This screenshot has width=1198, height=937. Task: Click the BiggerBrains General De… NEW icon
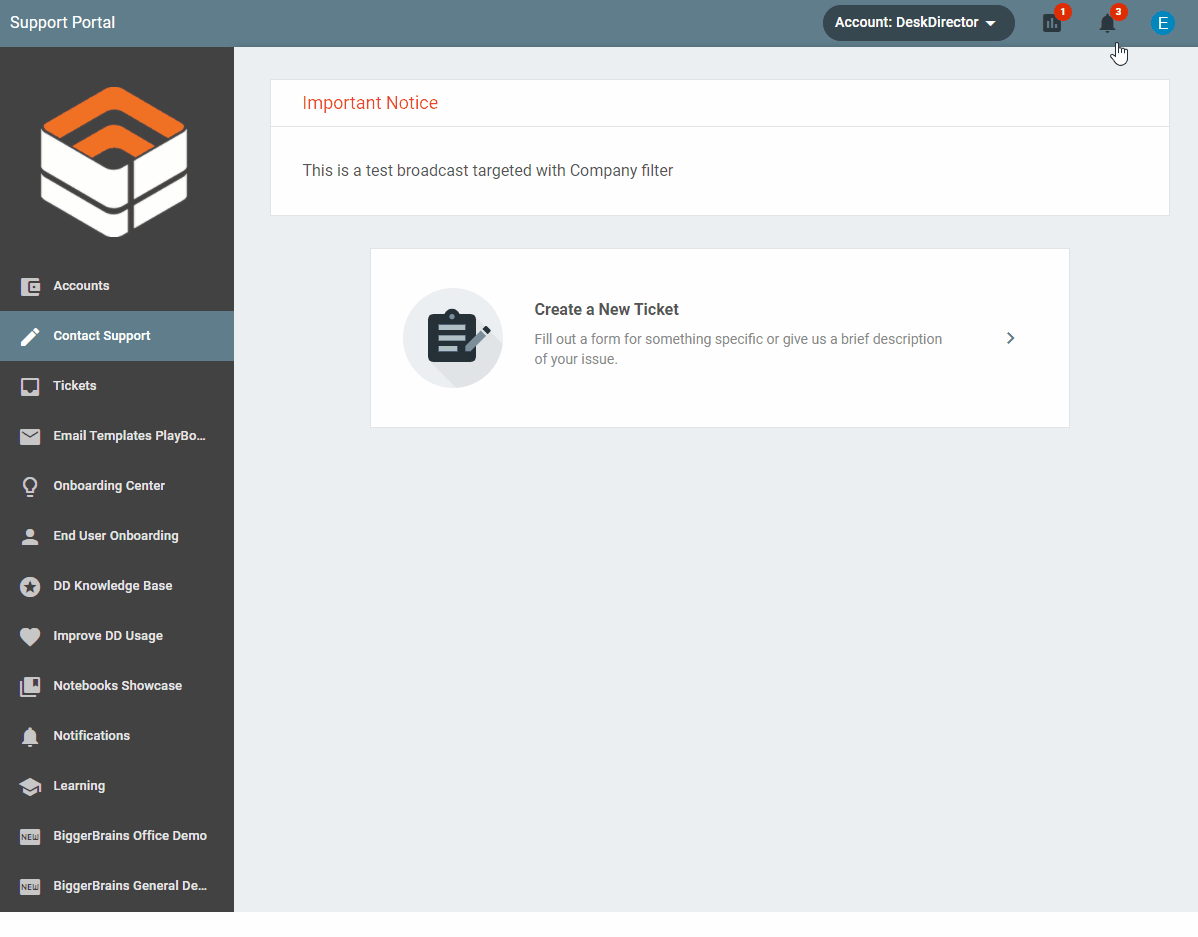(x=30, y=887)
